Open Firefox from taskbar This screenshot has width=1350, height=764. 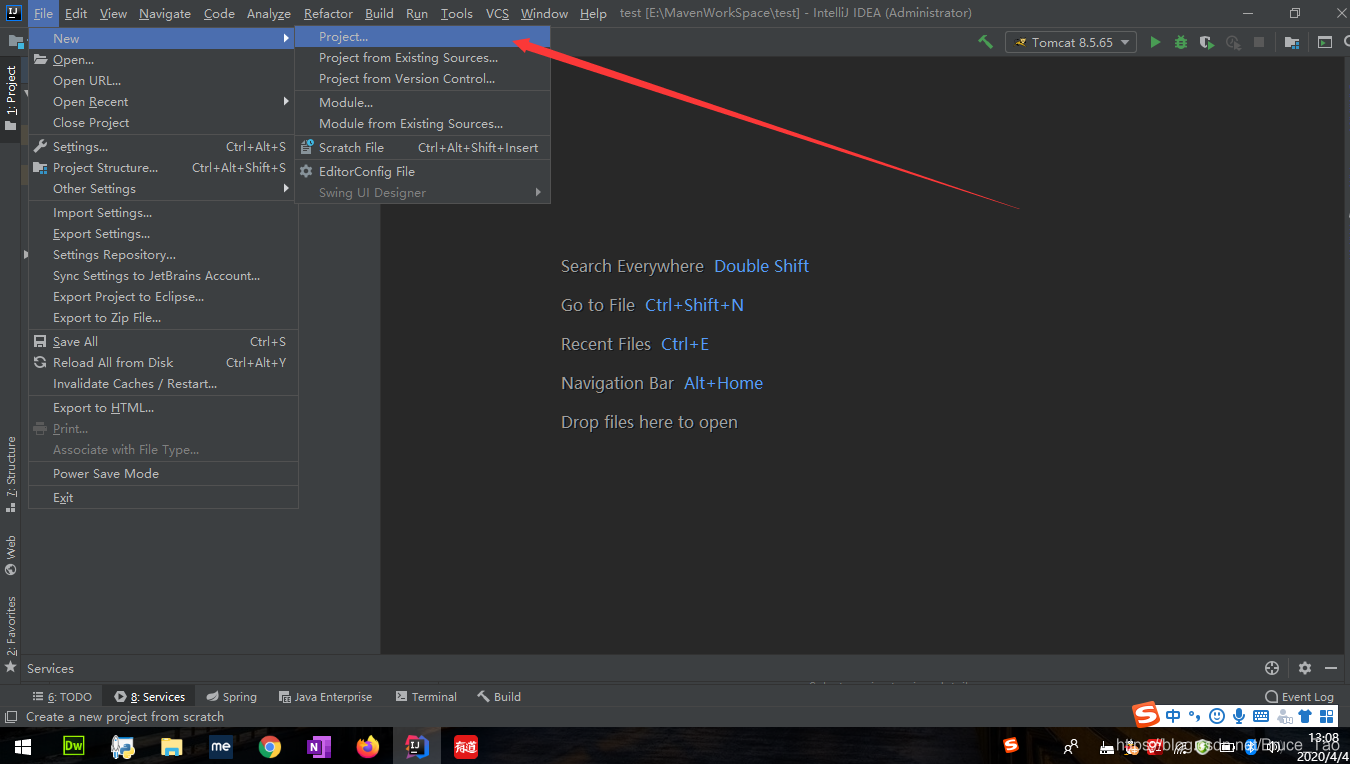368,746
